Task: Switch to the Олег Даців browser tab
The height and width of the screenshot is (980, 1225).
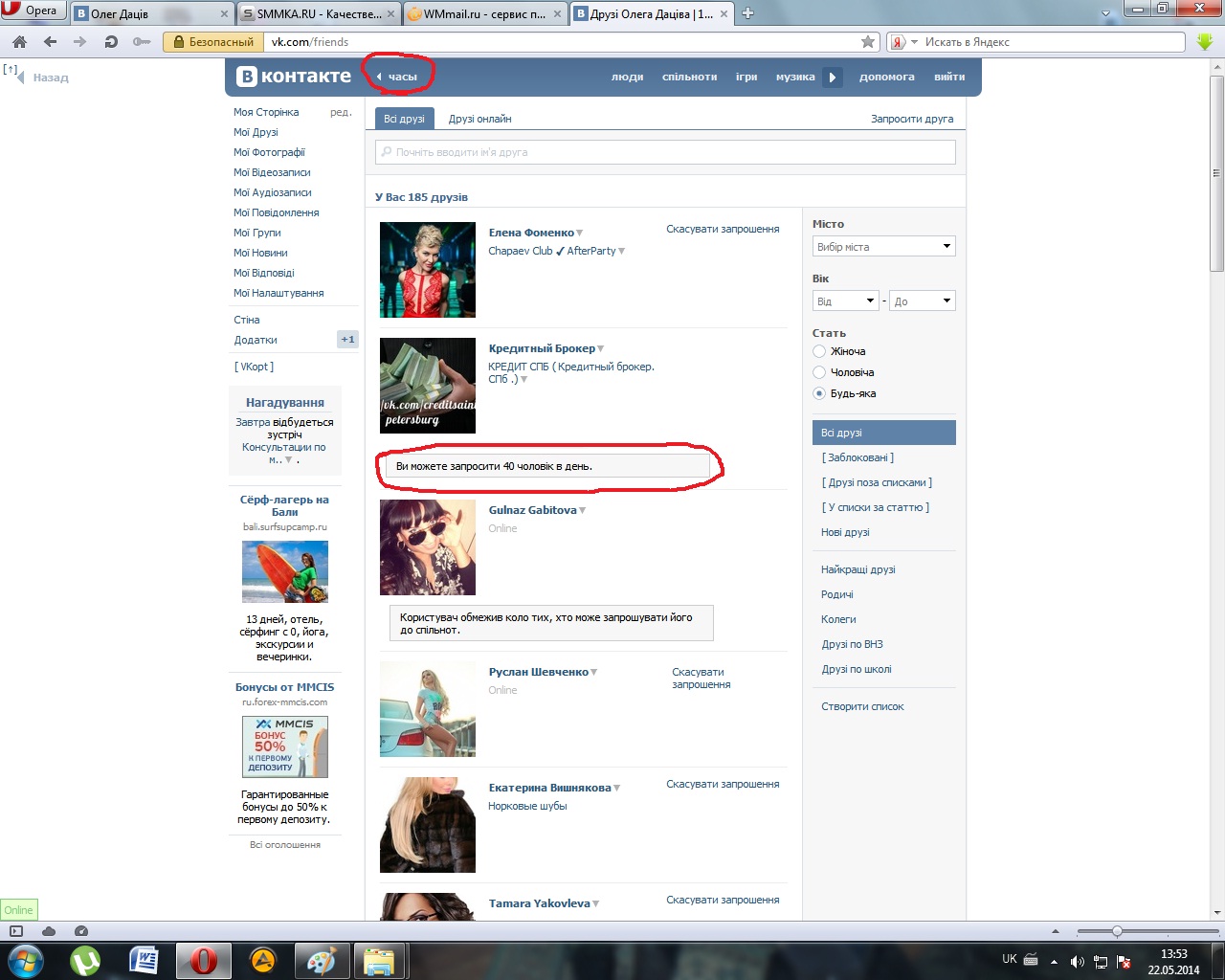Action: click(153, 13)
